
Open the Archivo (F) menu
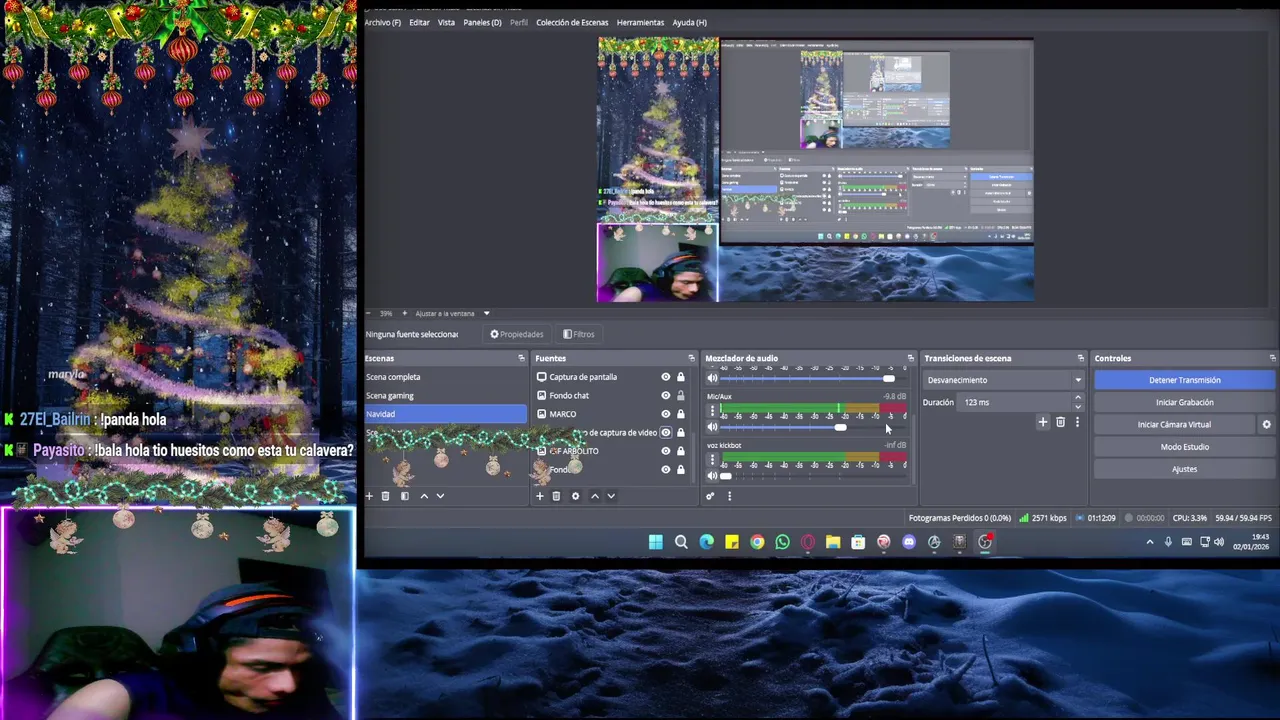point(383,22)
